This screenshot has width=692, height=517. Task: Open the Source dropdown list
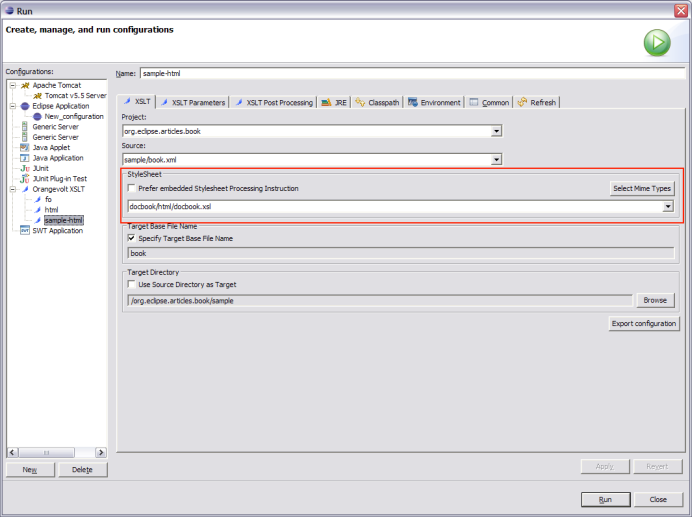[496, 160]
